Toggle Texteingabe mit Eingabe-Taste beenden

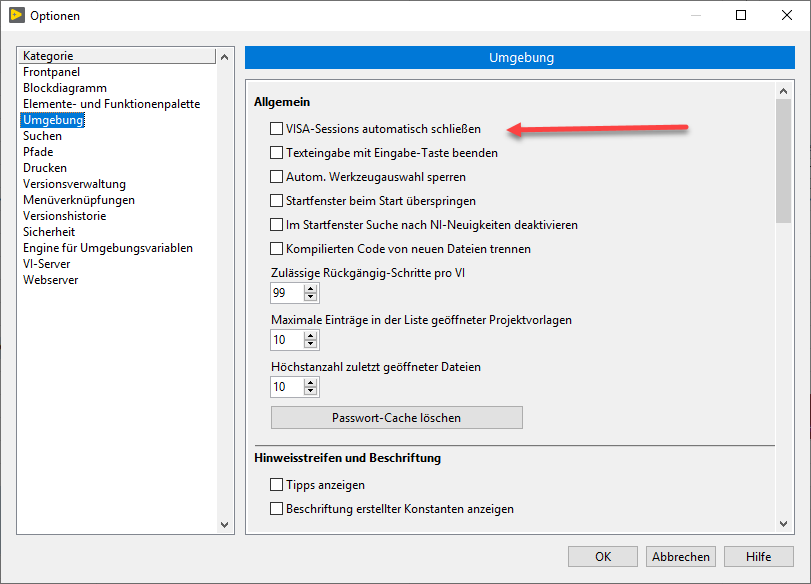click(x=277, y=153)
